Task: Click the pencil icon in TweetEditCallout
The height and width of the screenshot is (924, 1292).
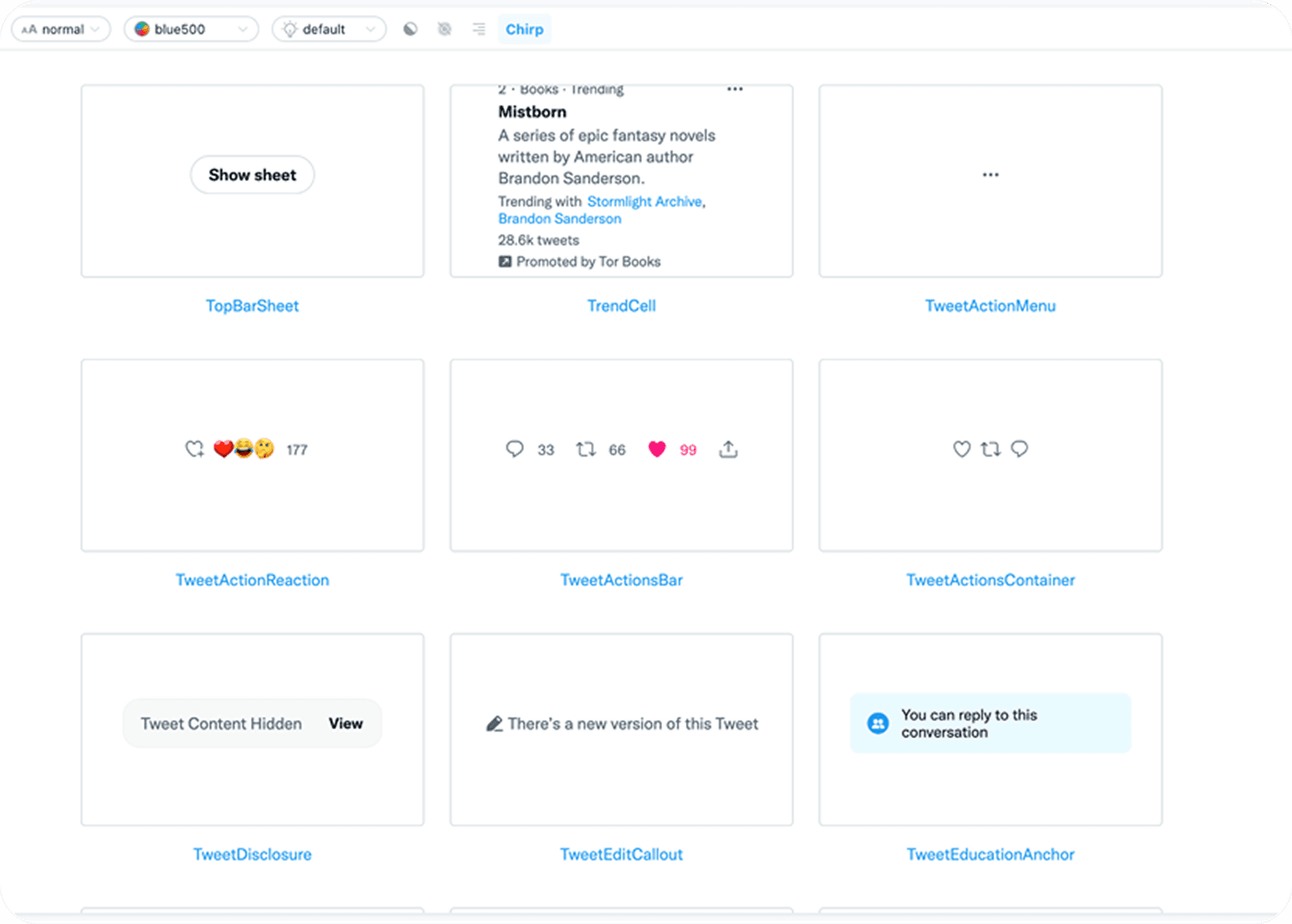Action: pyautogui.click(x=495, y=723)
